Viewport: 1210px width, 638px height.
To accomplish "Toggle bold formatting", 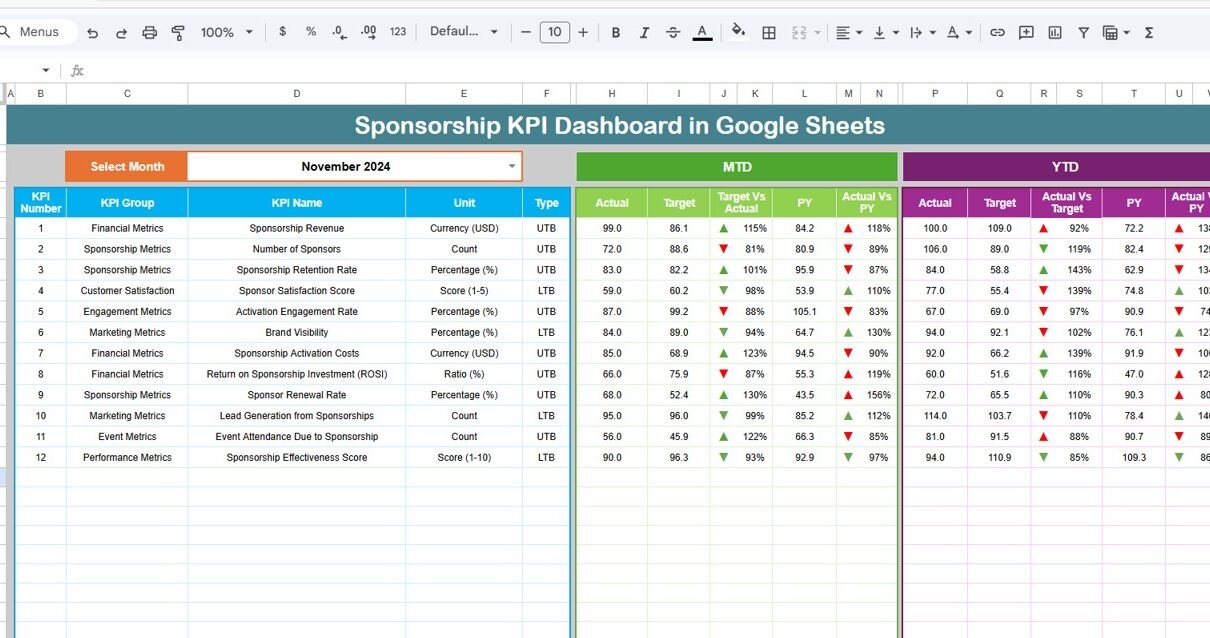I will [x=616, y=32].
